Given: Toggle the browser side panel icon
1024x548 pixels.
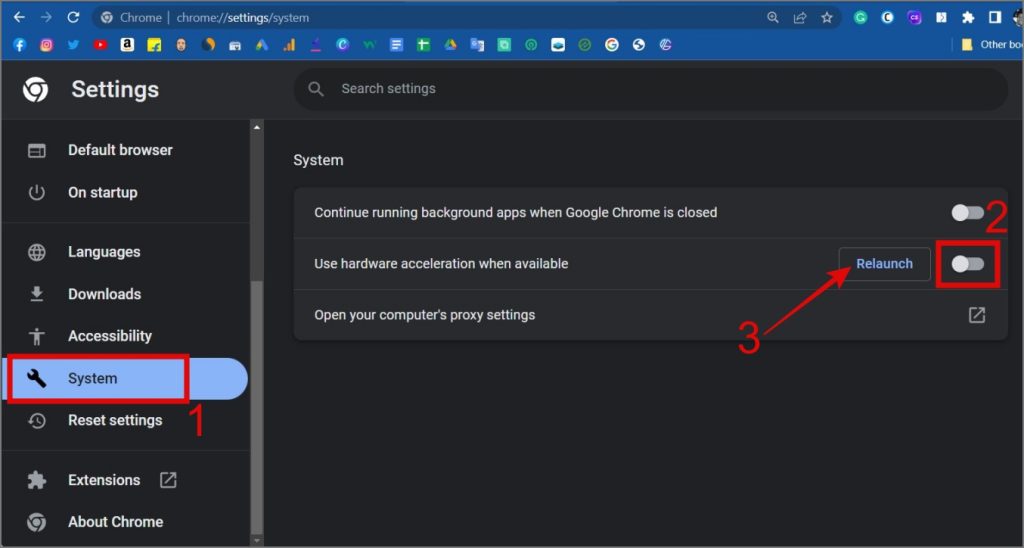Looking at the screenshot, I should tap(995, 17).
